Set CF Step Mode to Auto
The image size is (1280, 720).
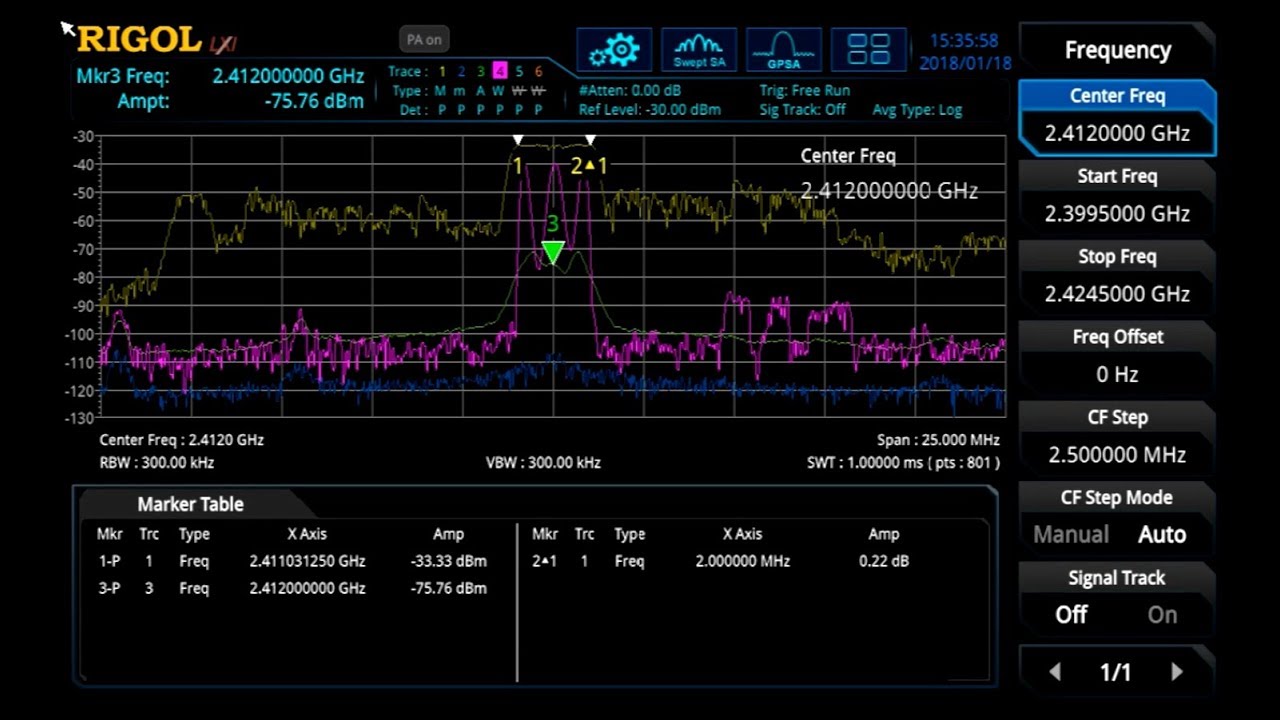click(1162, 534)
